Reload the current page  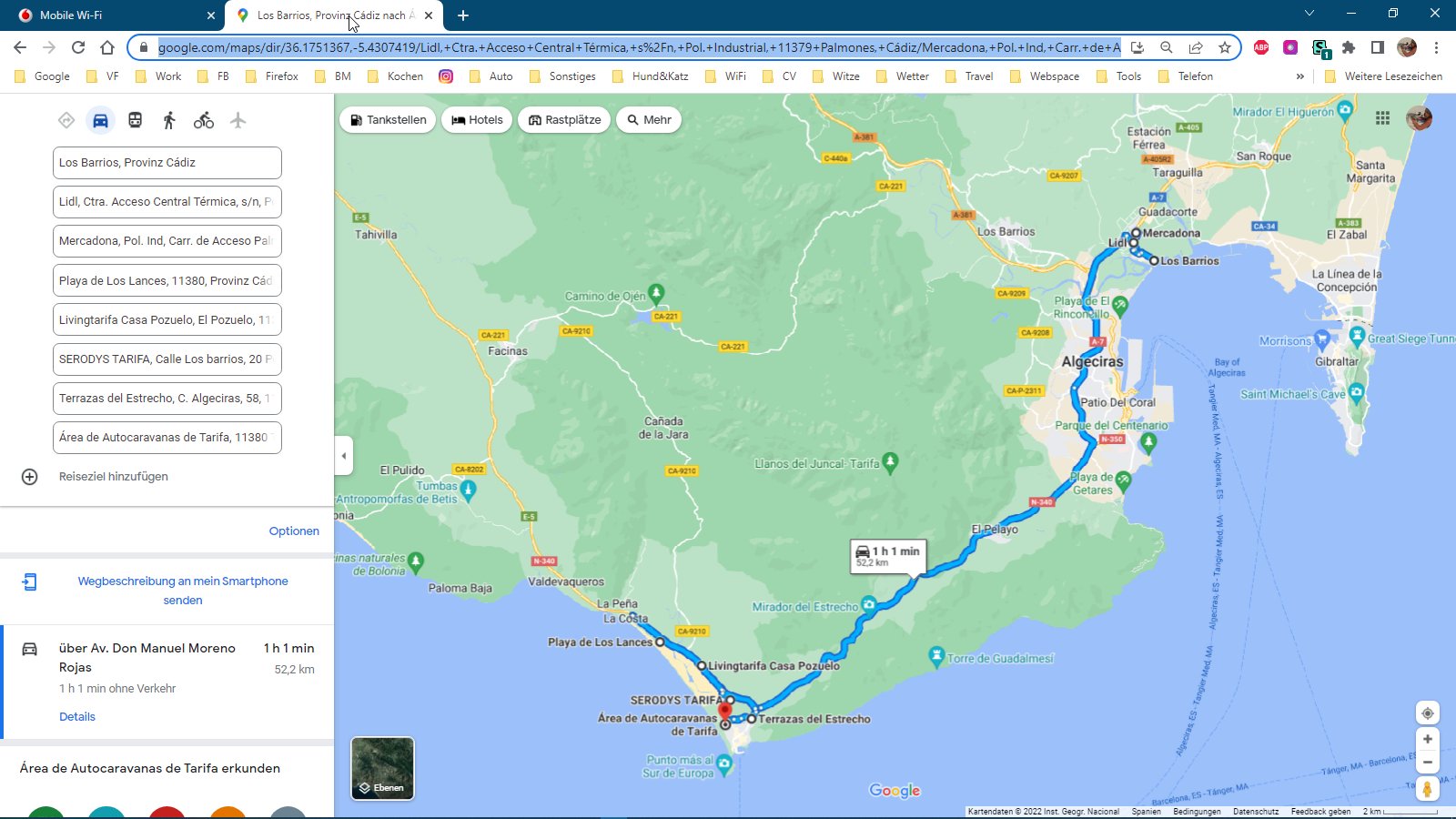pyautogui.click(x=78, y=47)
